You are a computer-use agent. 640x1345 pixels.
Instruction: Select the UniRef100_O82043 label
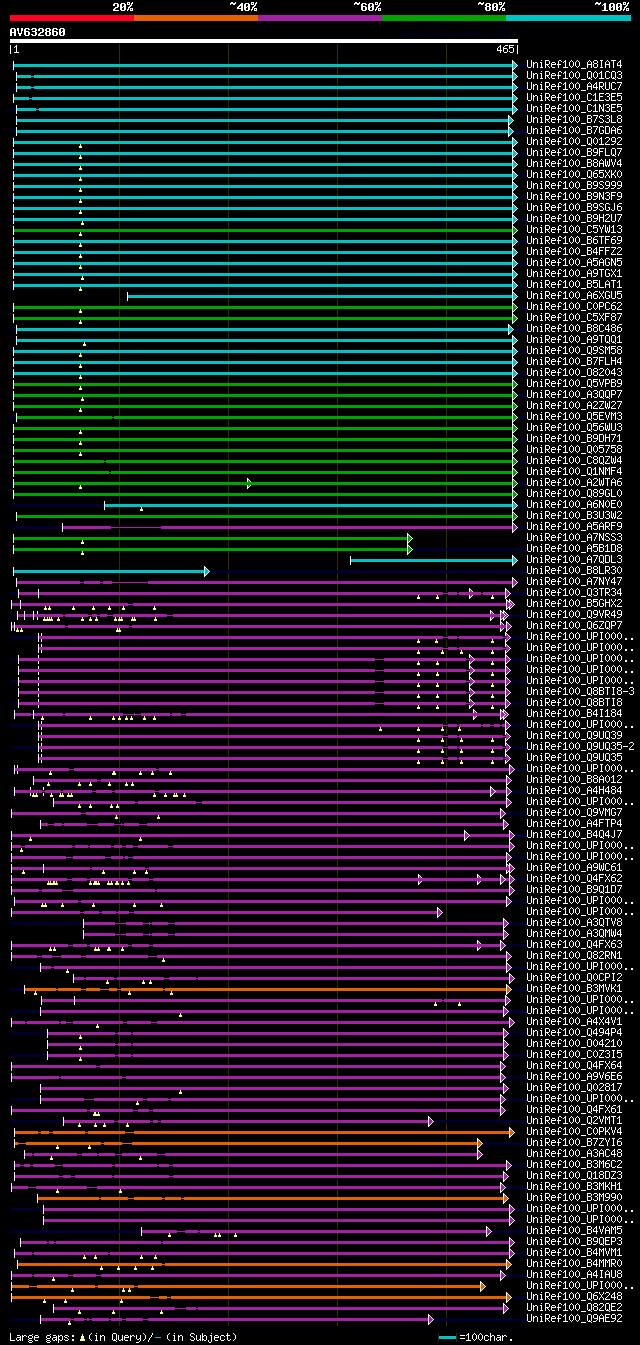coord(574,372)
